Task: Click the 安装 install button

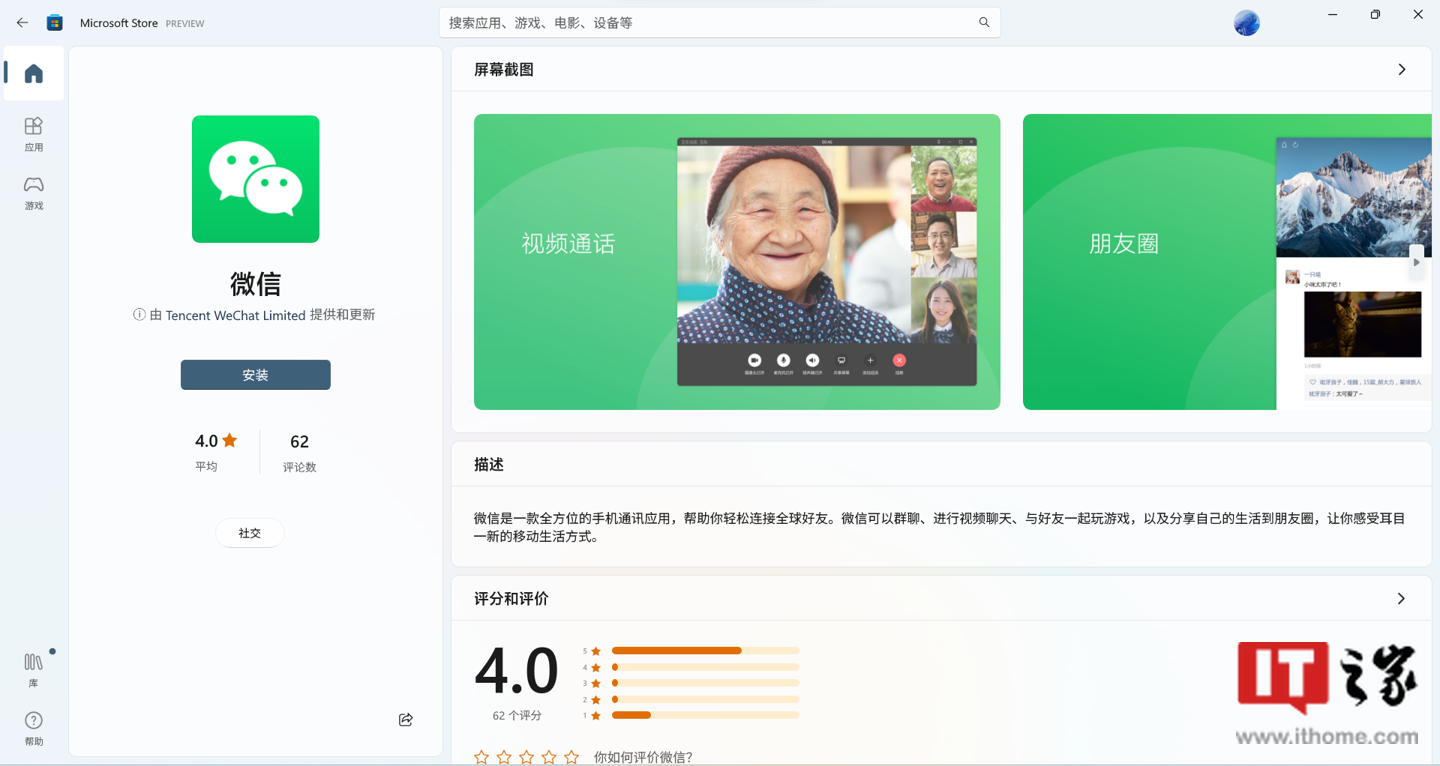Action: [x=256, y=375]
